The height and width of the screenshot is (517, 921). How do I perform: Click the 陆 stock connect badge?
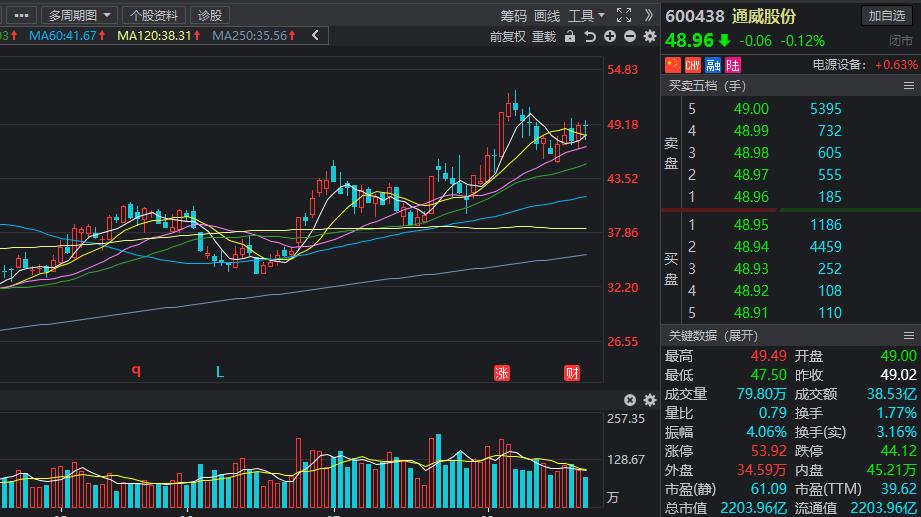(x=733, y=65)
